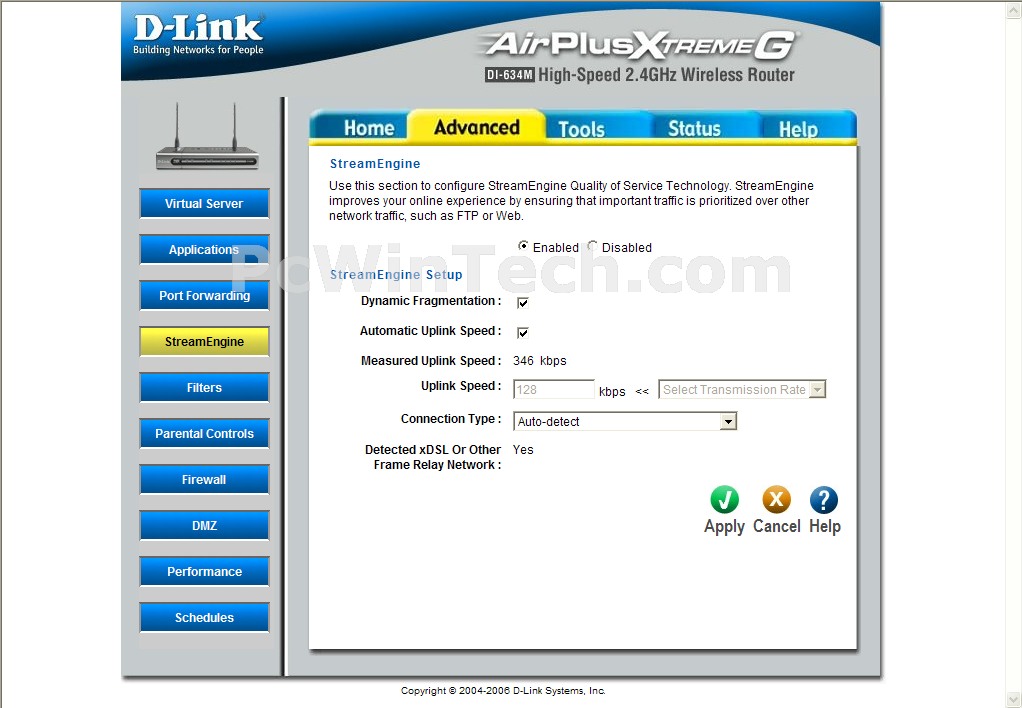Click the Cancel text label
Screen dimensions: 1022x708
(776, 525)
